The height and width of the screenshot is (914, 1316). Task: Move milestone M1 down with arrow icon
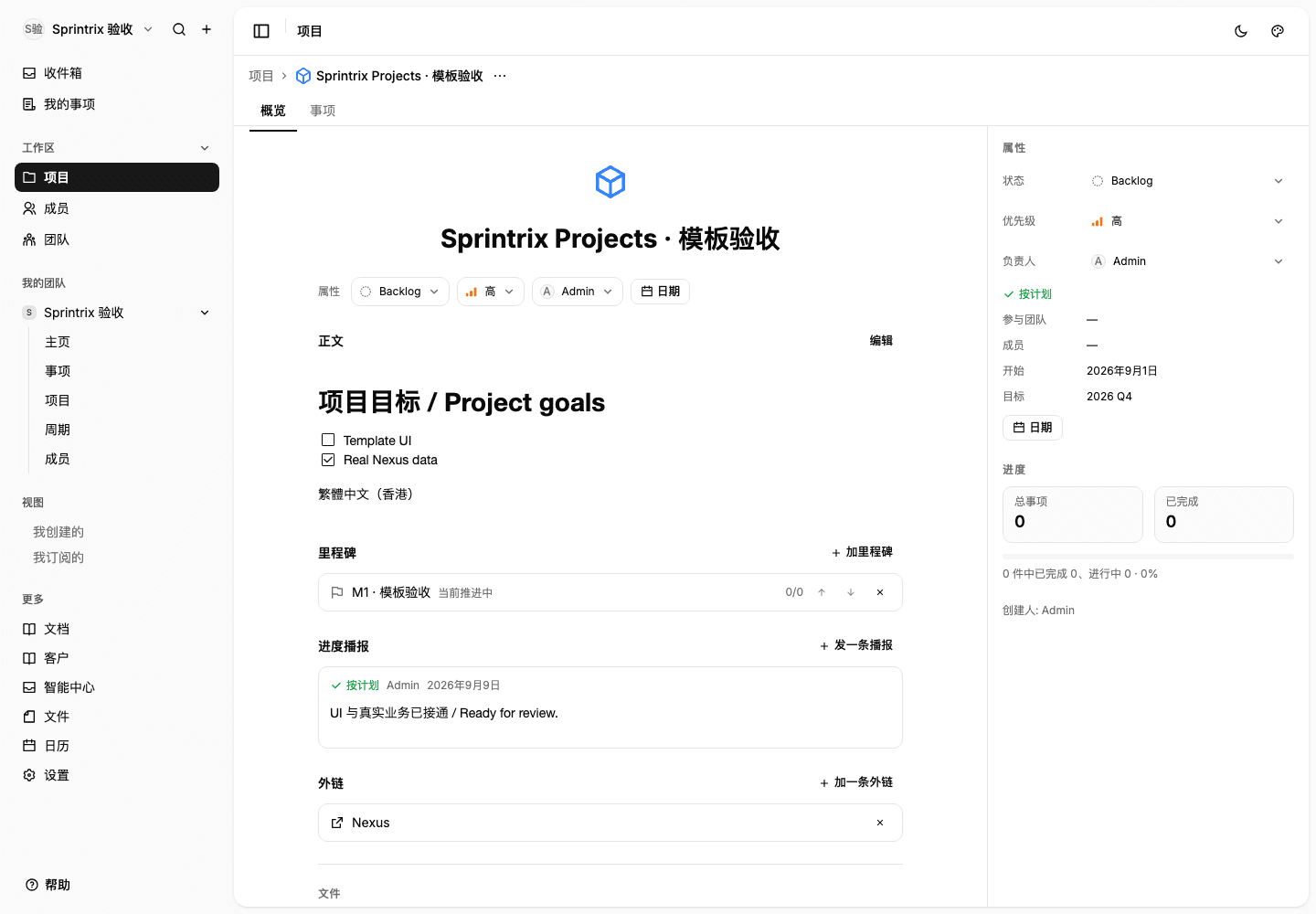point(851,592)
